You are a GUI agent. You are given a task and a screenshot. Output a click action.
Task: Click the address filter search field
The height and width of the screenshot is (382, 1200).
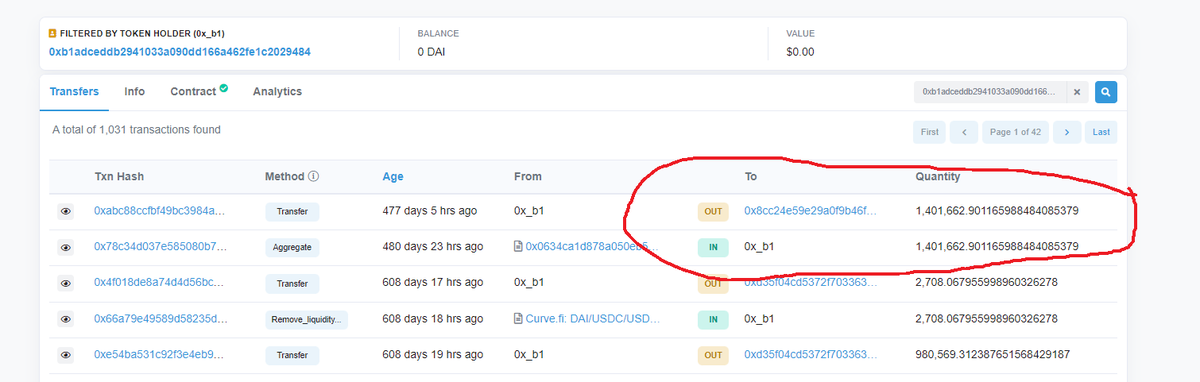coord(990,92)
